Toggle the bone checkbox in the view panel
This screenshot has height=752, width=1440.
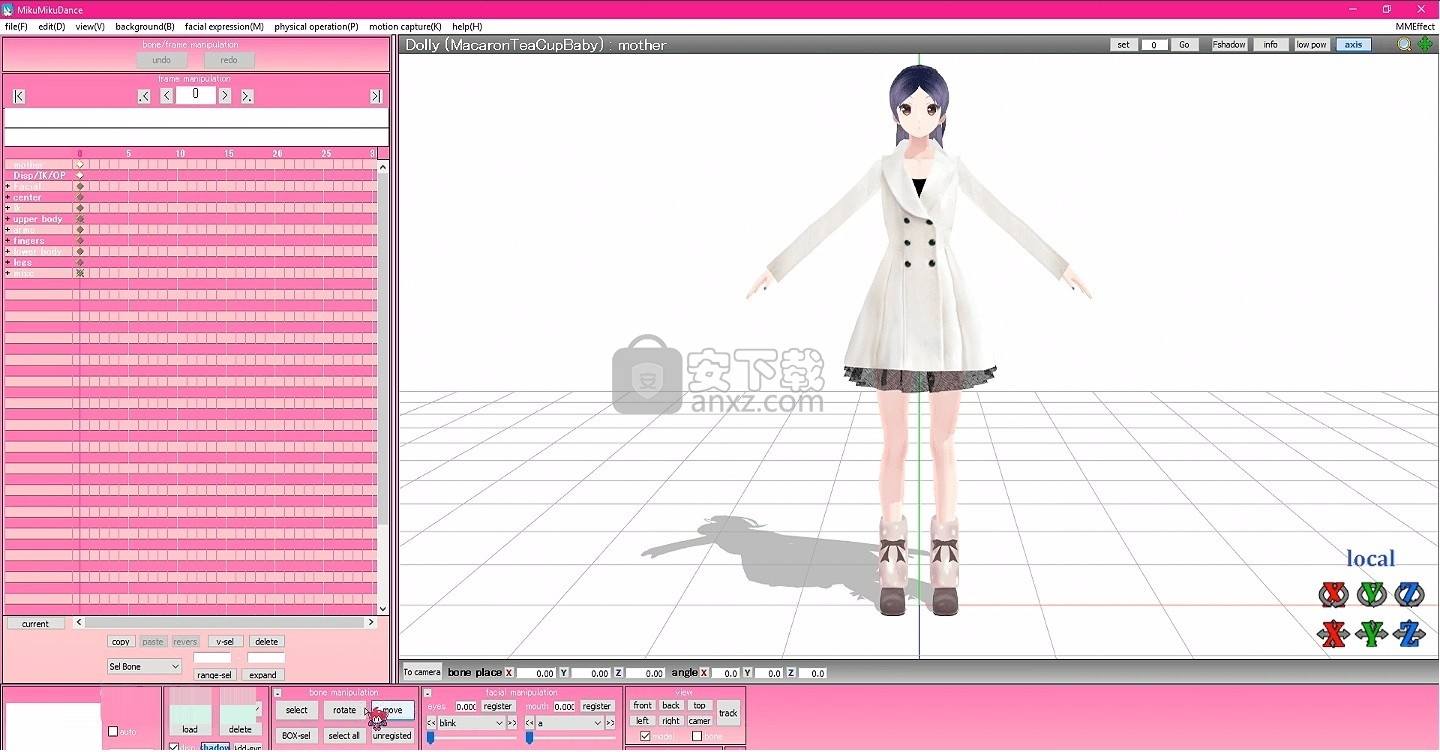click(x=697, y=737)
